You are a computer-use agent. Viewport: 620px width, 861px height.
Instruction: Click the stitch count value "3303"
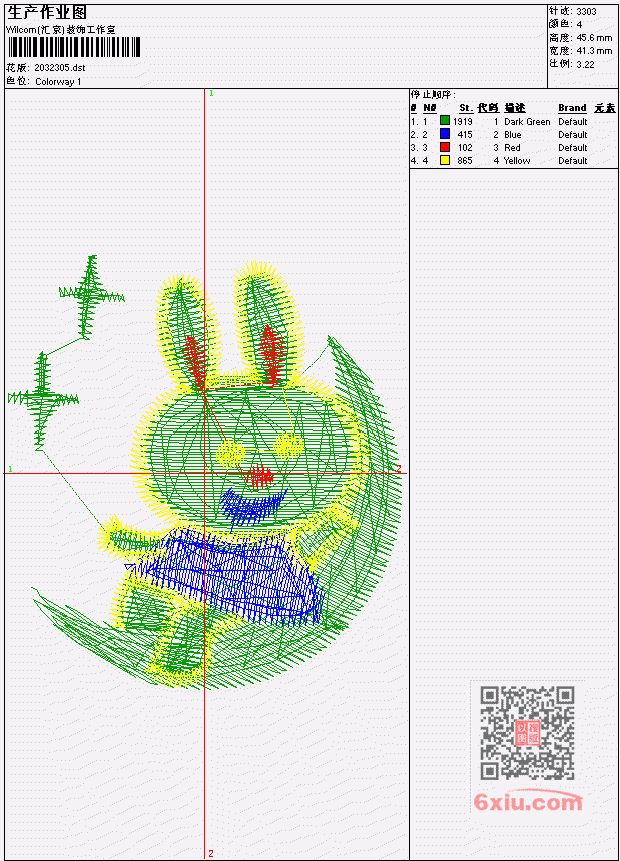[x=586, y=11]
